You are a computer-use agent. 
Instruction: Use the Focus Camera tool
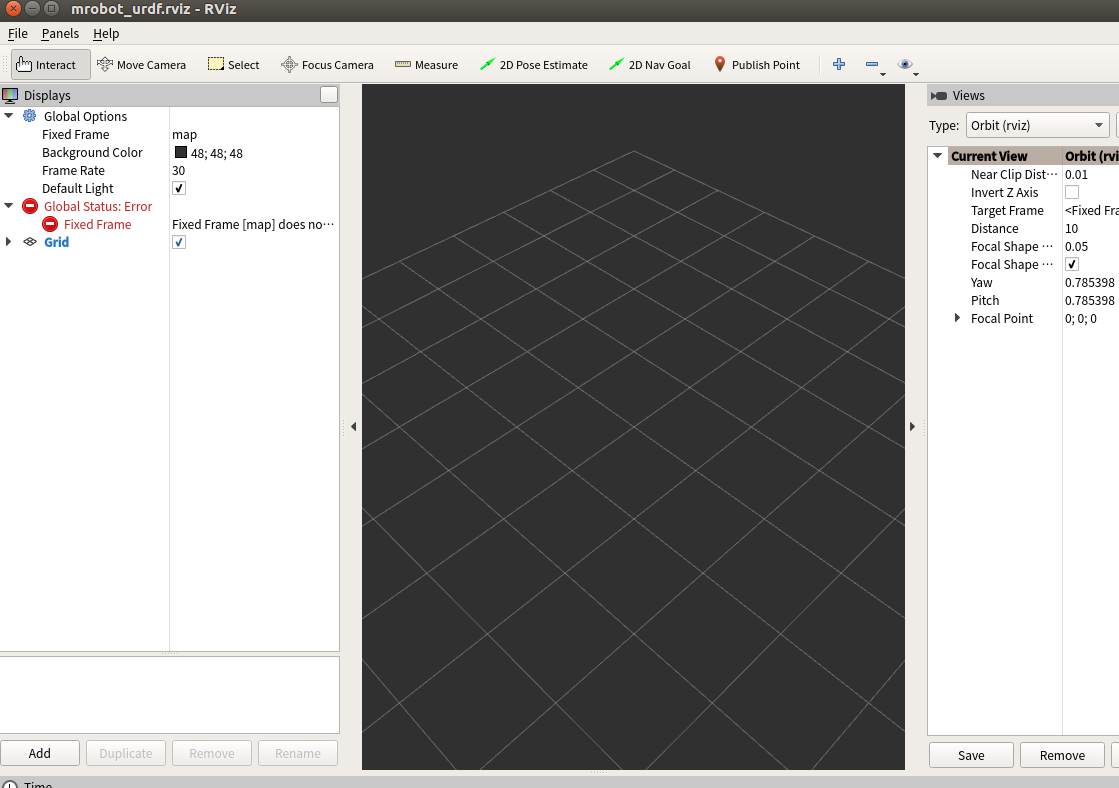pyautogui.click(x=327, y=64)
